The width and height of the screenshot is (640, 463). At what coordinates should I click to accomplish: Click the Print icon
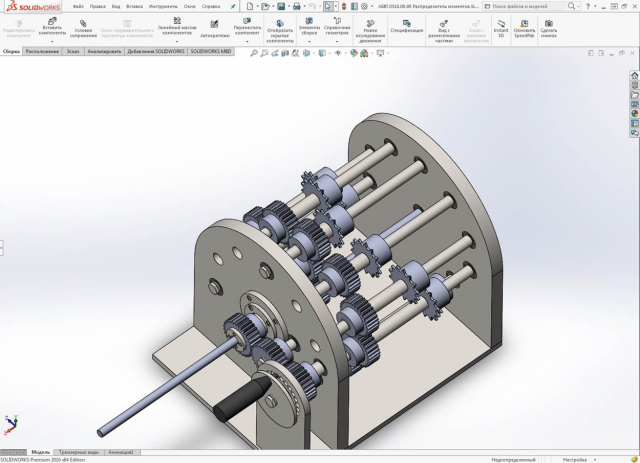click(x=297, y=6)
